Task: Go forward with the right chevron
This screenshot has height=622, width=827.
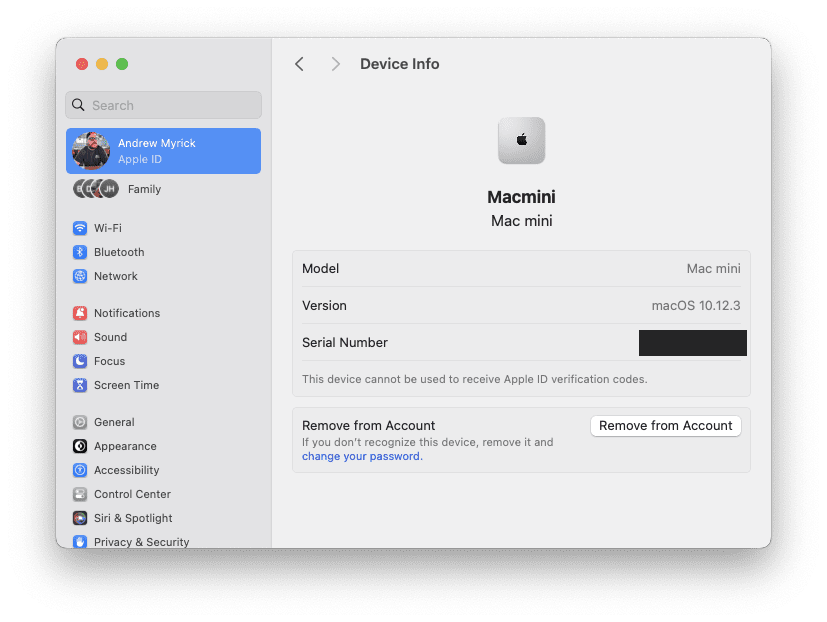Action: pyautogui.click(x=335, y=64)
